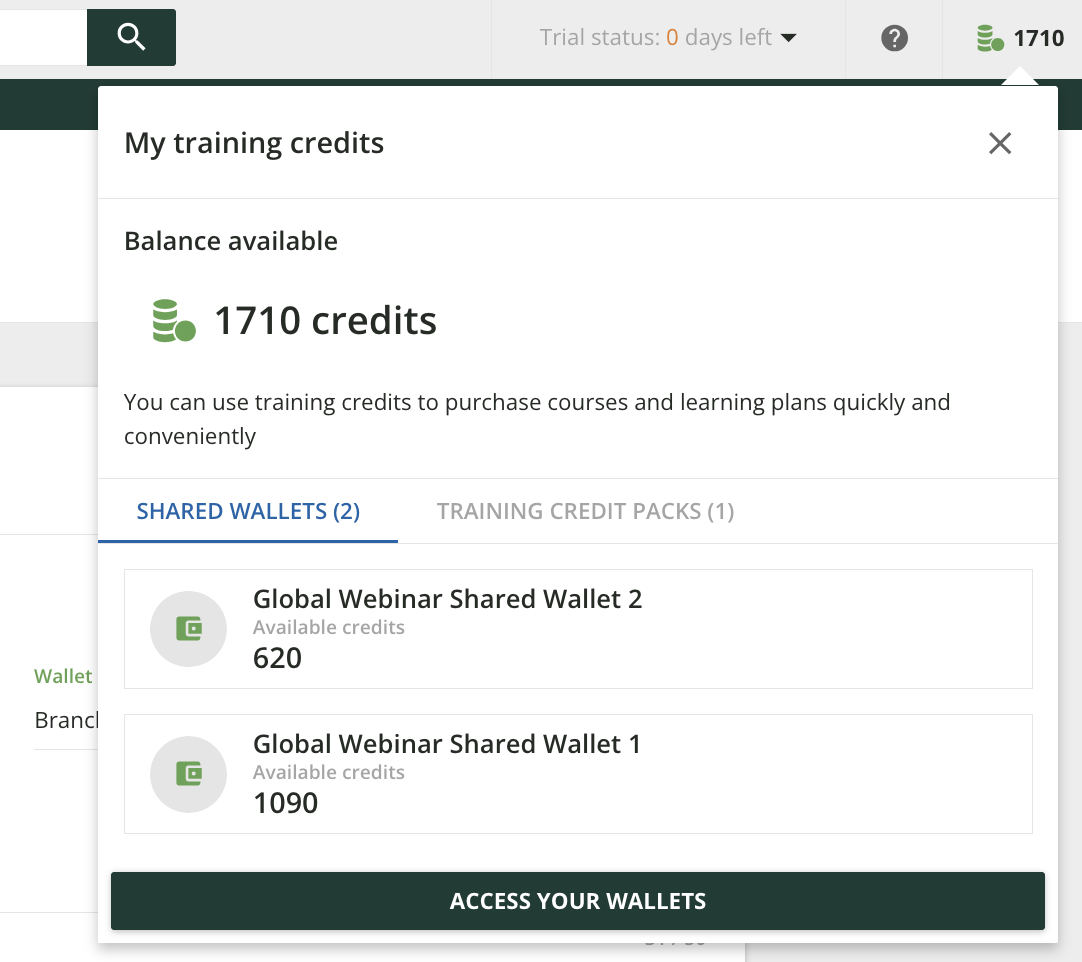Click the wallet icon for Shared Wallet 2
1082x962 pixels.
(x=188, y=628)
